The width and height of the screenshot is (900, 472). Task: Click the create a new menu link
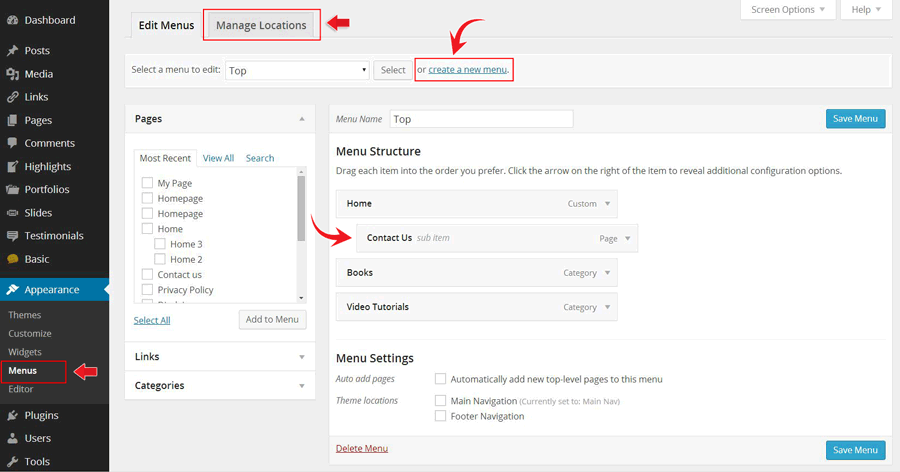(x=468, y=69)
